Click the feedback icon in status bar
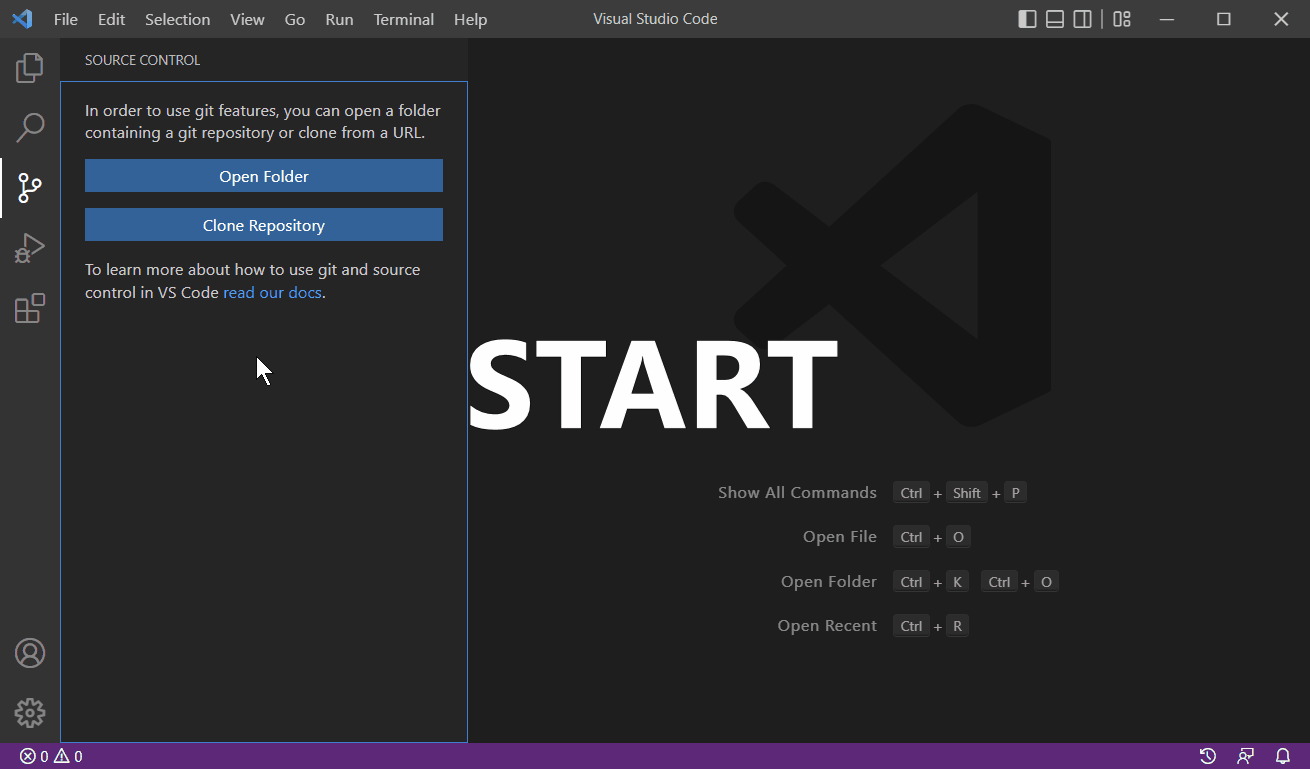This screenshot has width=1310, height=769. click(x=1245, y=756)
